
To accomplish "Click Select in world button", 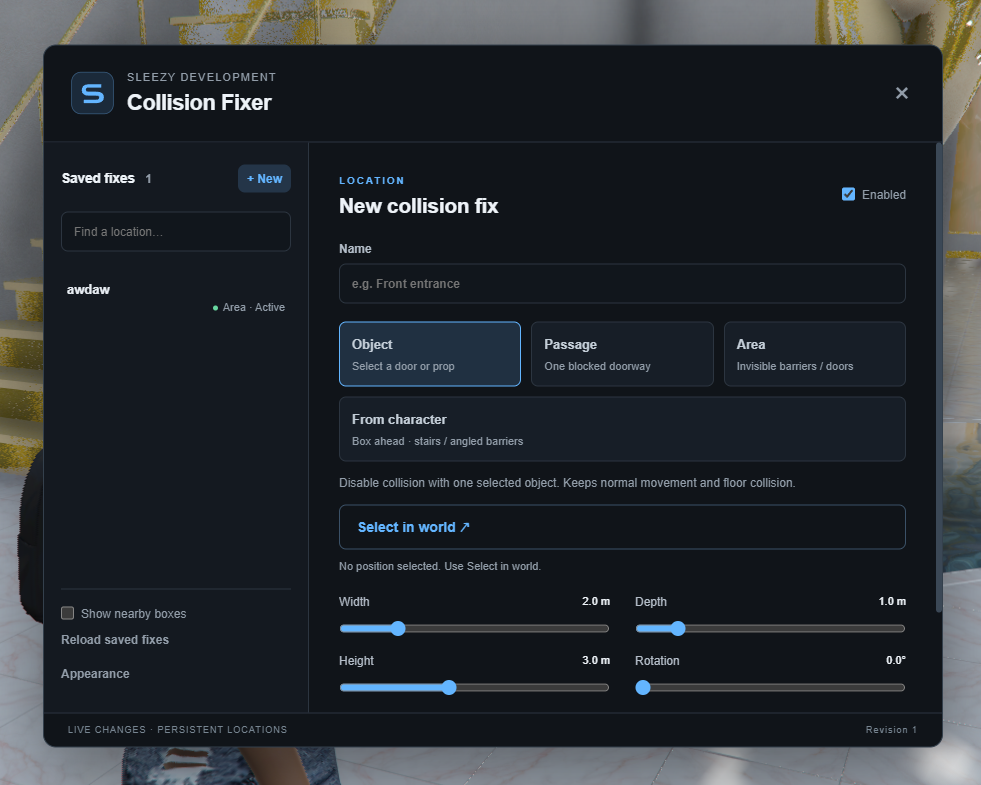I will [x=622, y=527].
